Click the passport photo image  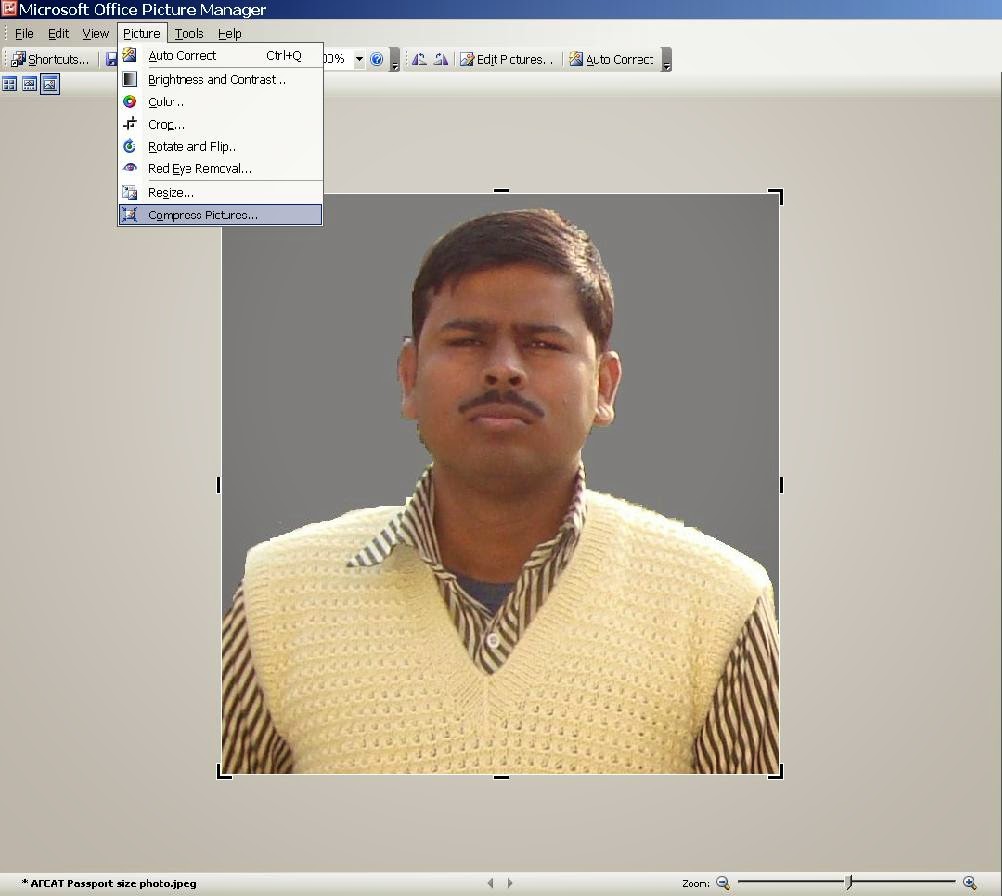point(500,484)
